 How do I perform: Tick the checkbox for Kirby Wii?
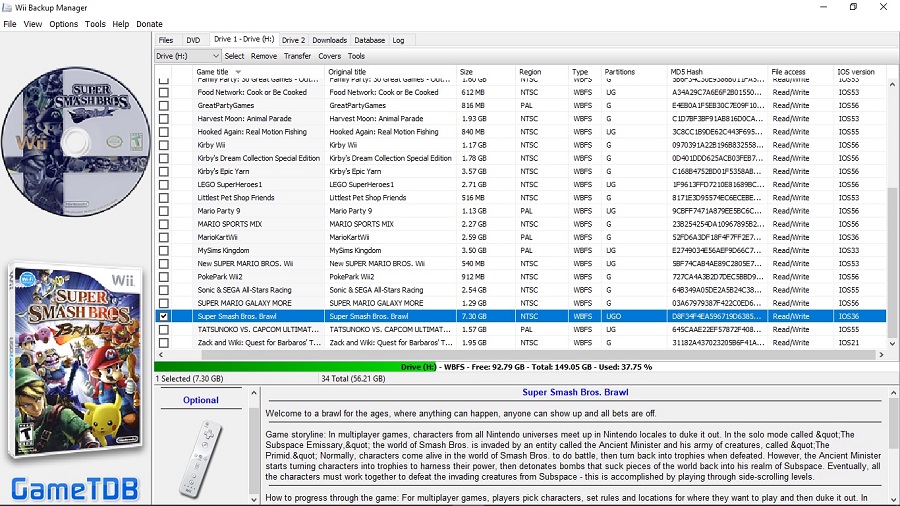(x=164, y=145)
